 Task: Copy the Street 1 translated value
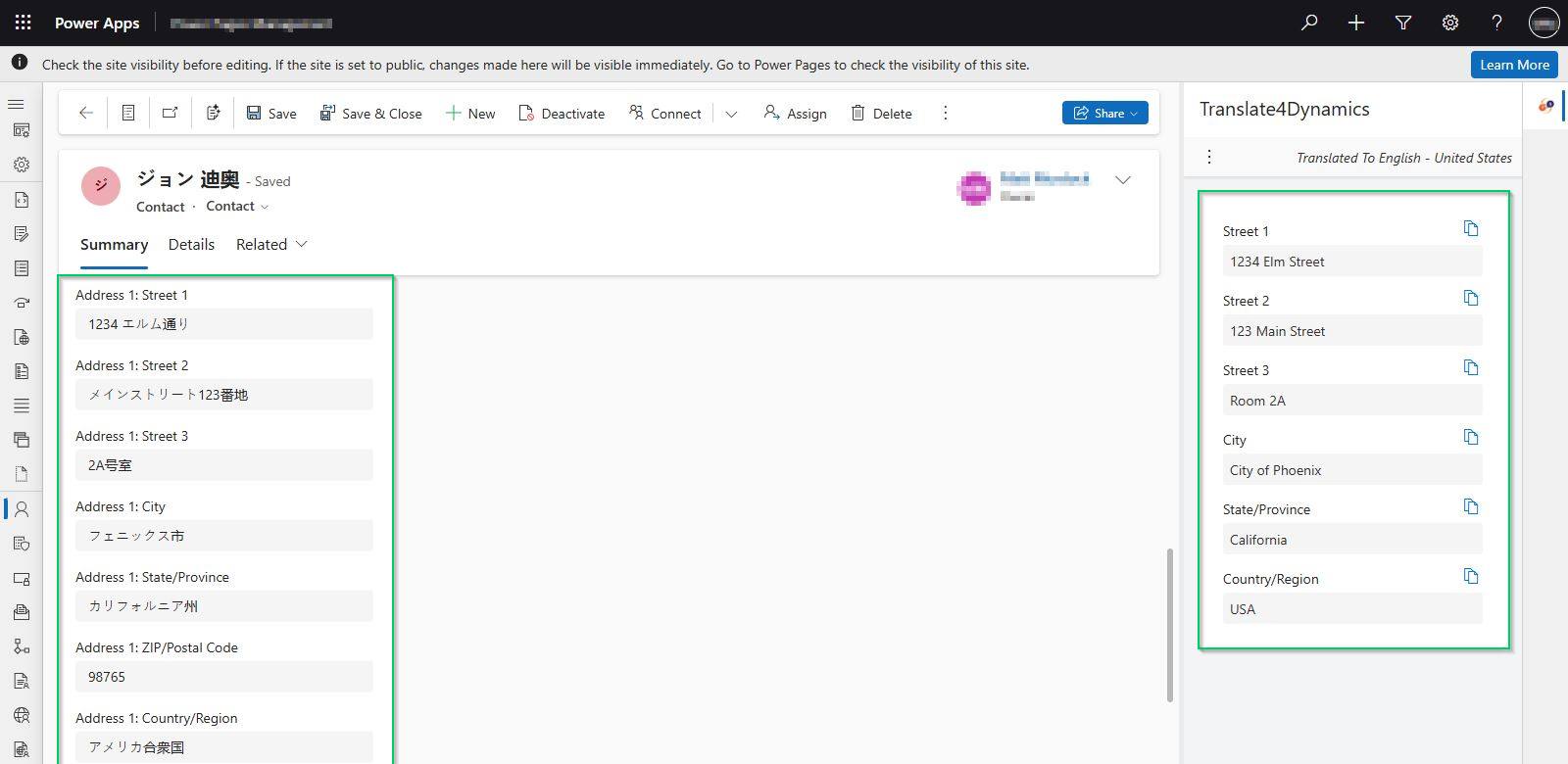coord(1470,228)
